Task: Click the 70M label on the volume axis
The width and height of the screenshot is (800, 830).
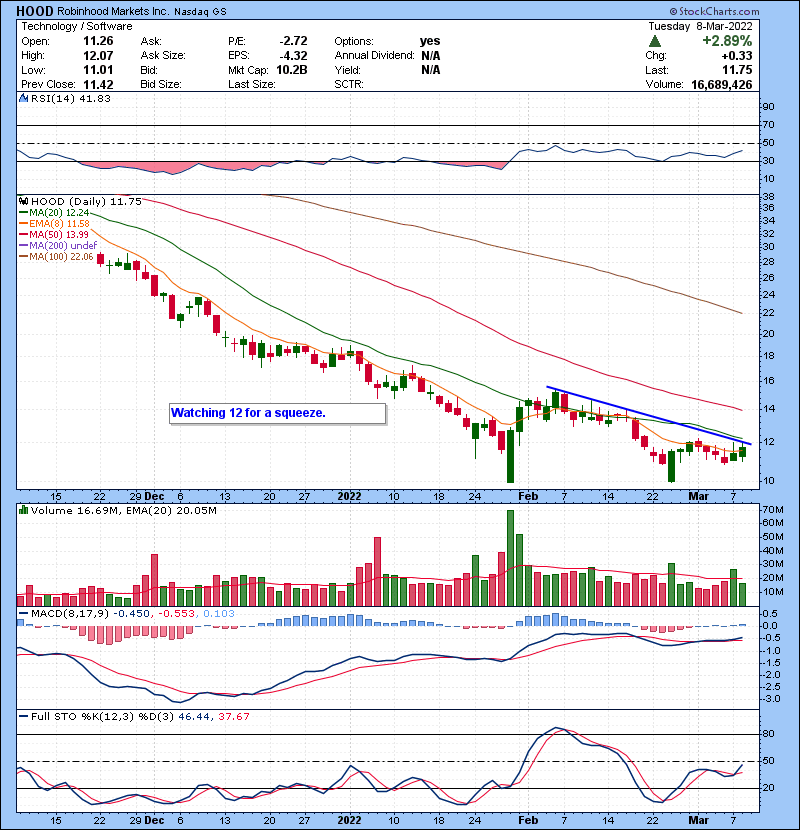Action: [772, 510]
